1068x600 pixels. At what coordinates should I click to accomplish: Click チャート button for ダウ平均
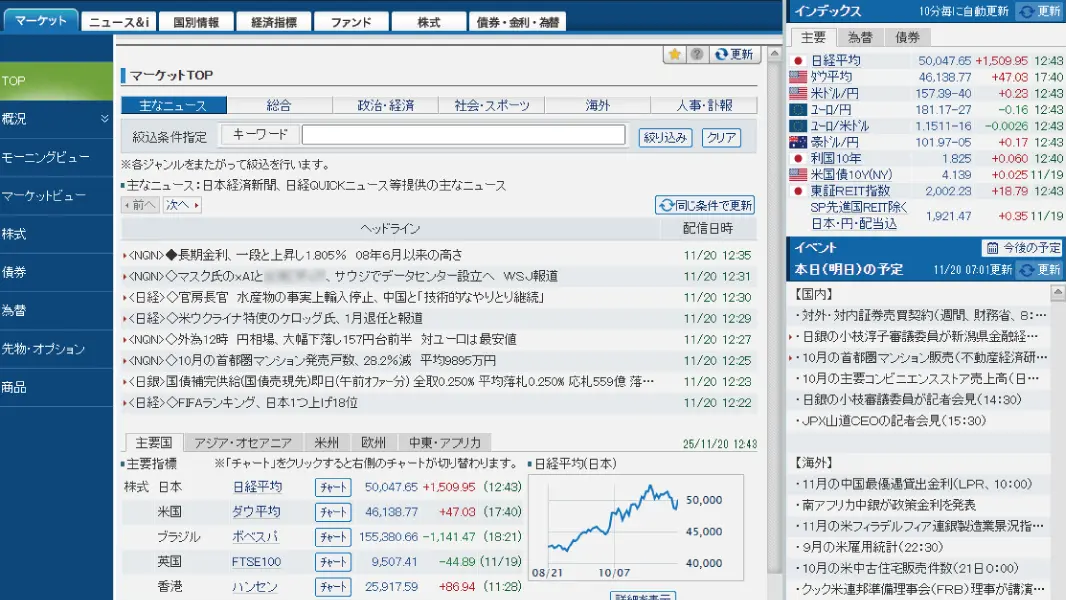tap(333, 512)
